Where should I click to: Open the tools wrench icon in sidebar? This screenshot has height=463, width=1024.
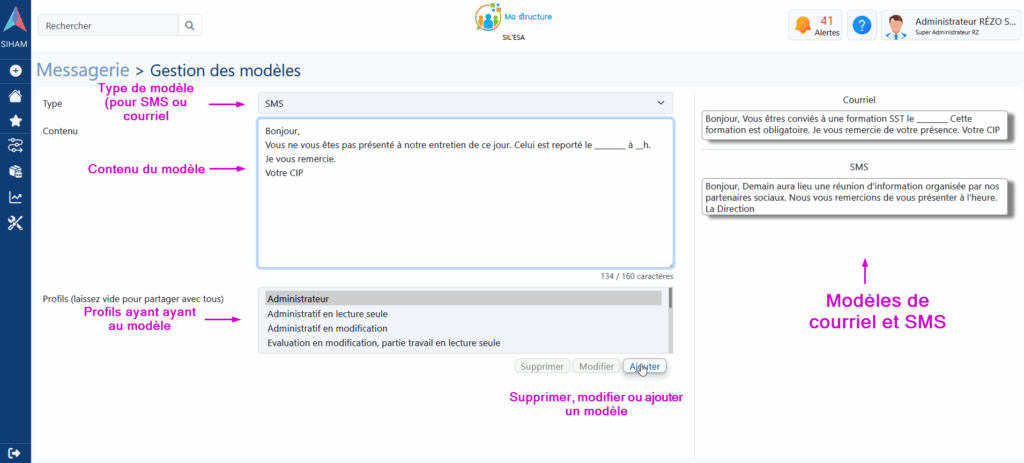click(15, 222)
